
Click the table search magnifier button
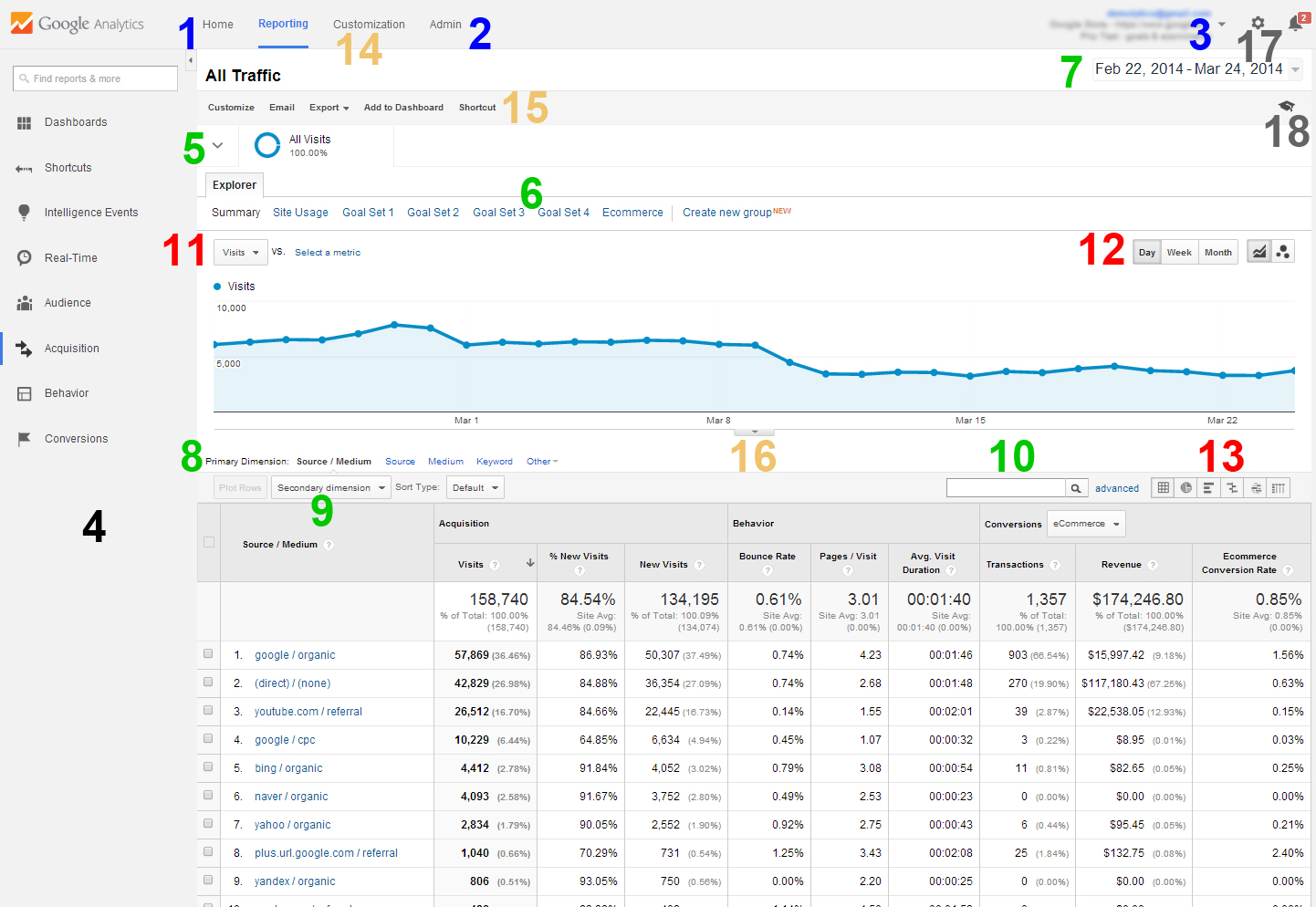(x=1077, y=488)
